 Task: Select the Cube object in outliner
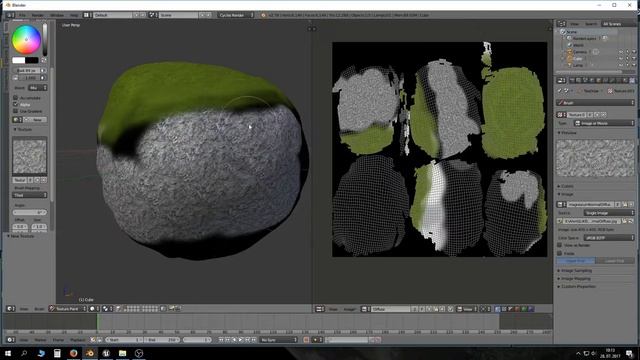coord(578,58)
